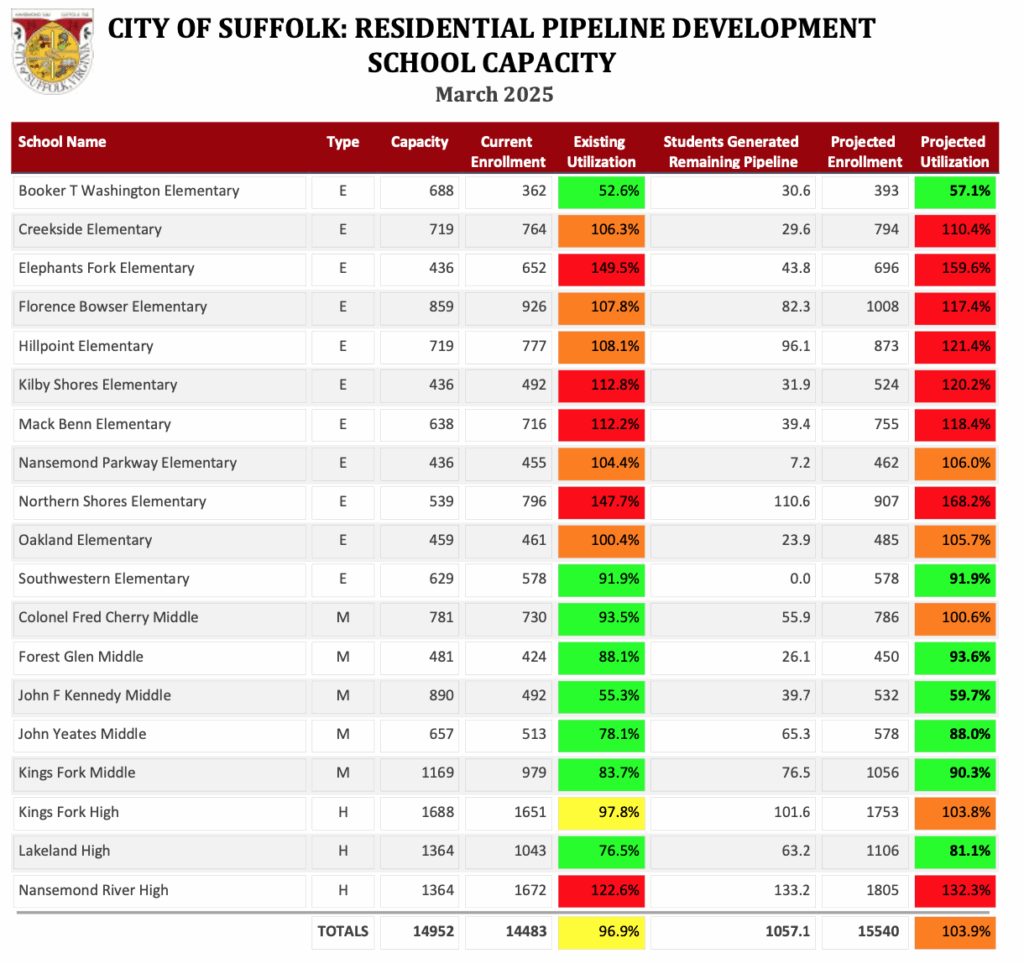Select the School Name column header
This screenshot has width=1024, height=964.
click(x=62, y=142)
